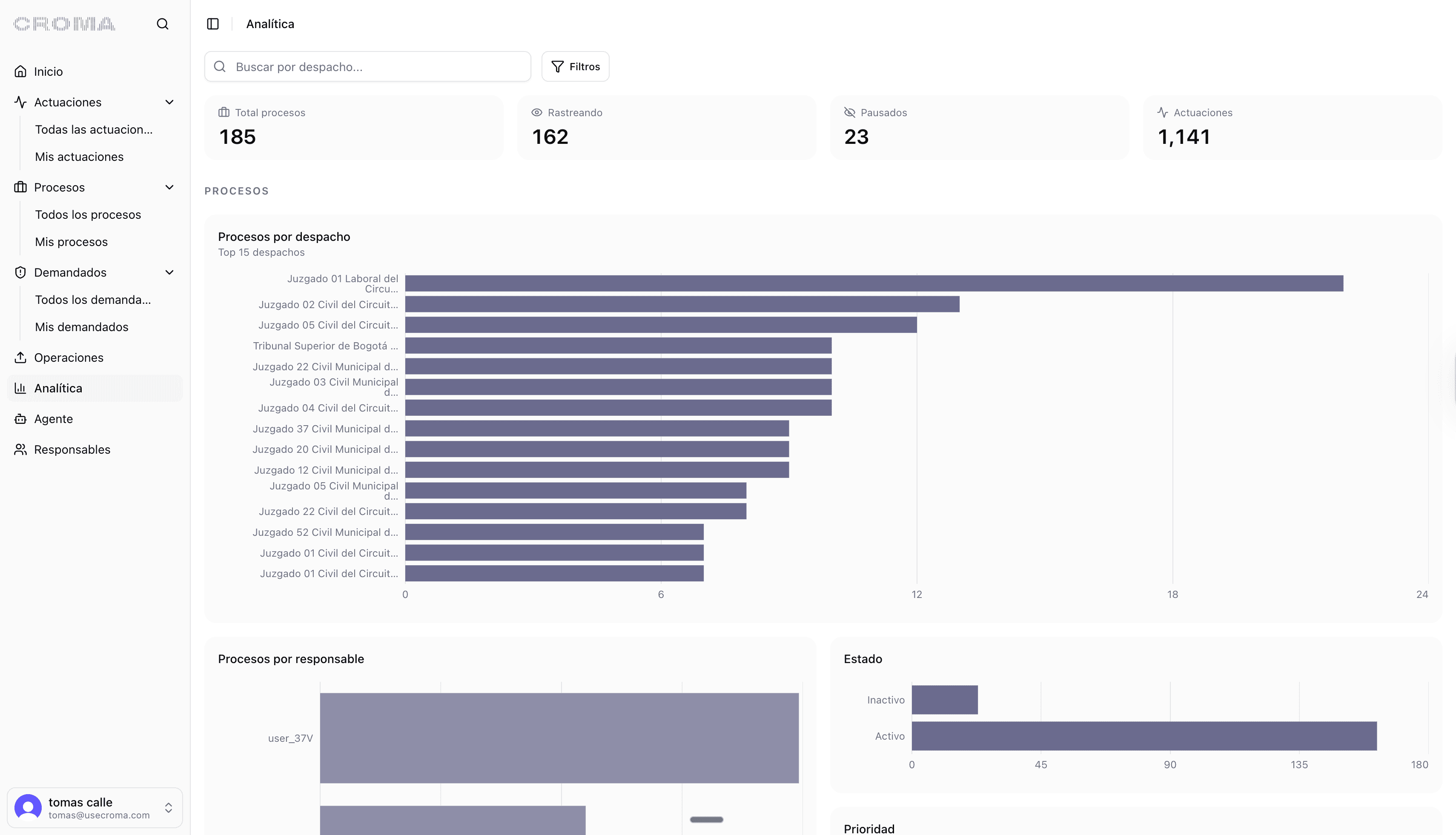This screenshot has height=835, width=1456.
Task: Click the Procesos briefcase icon in sidebar
Action: (x=21, y=187)
